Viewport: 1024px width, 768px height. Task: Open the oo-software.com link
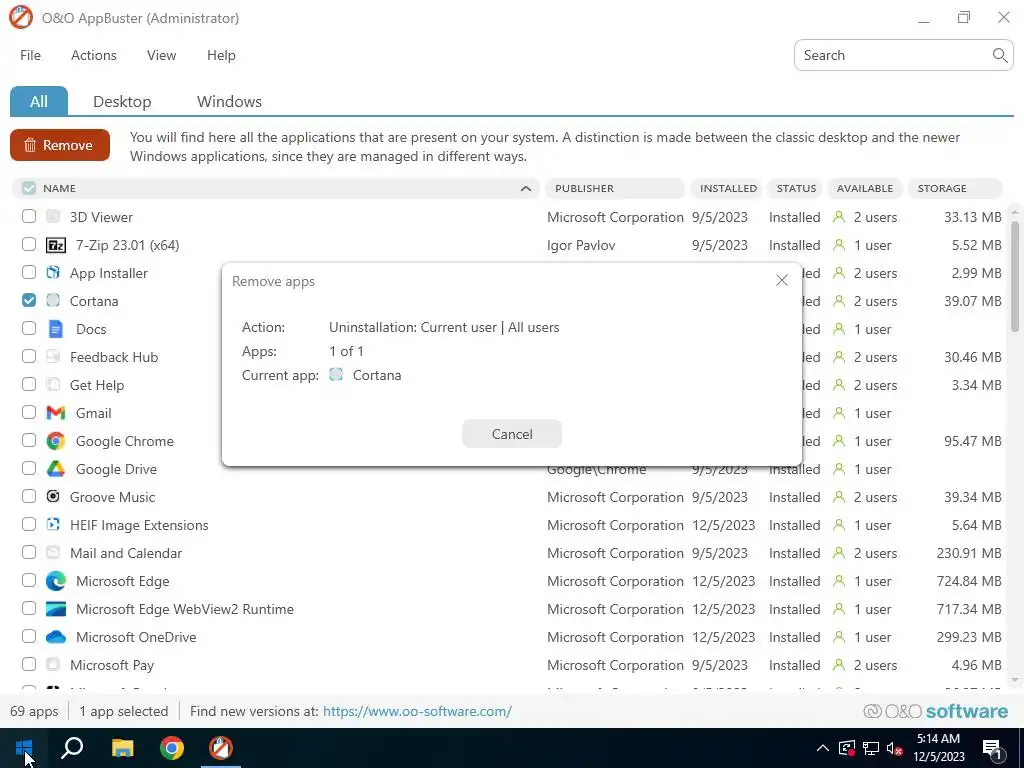pos(417,711)
